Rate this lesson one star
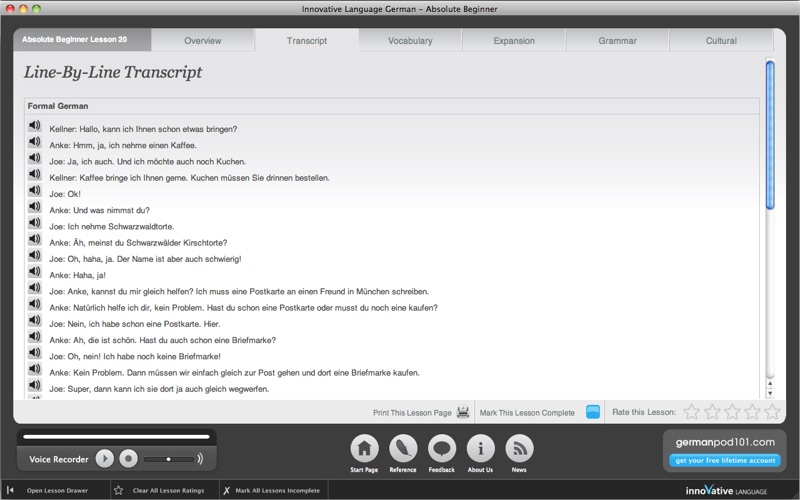 (x=692, y=412)
